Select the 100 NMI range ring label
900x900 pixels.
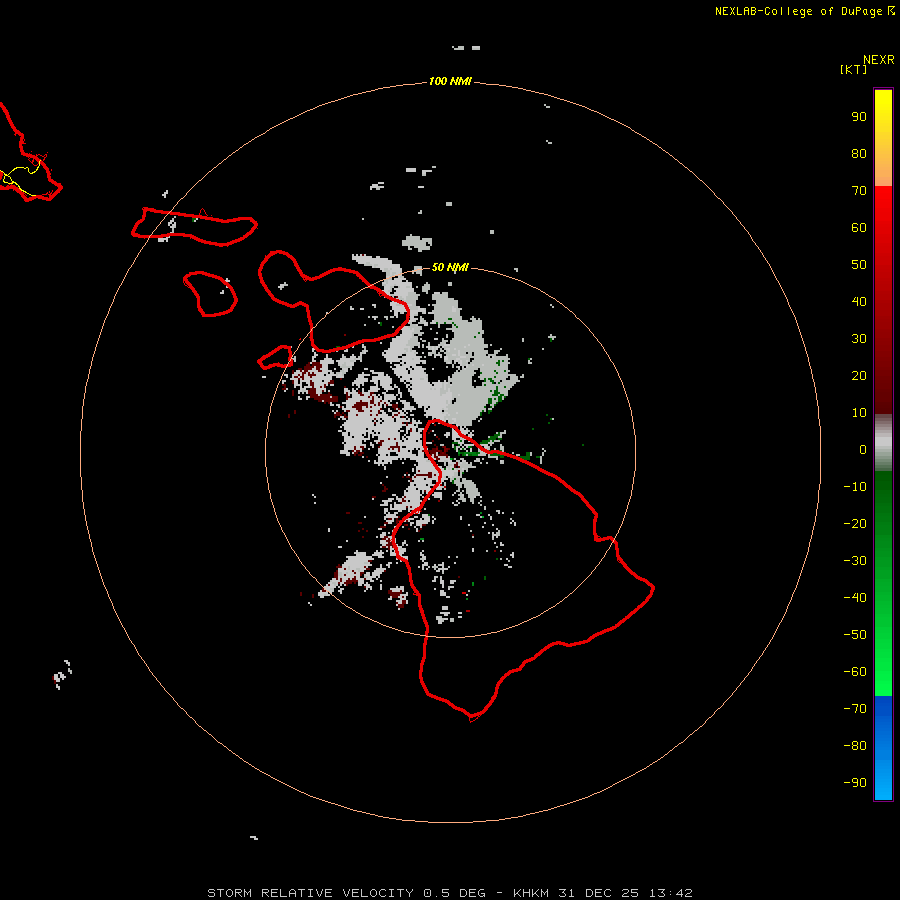[450, 82]
